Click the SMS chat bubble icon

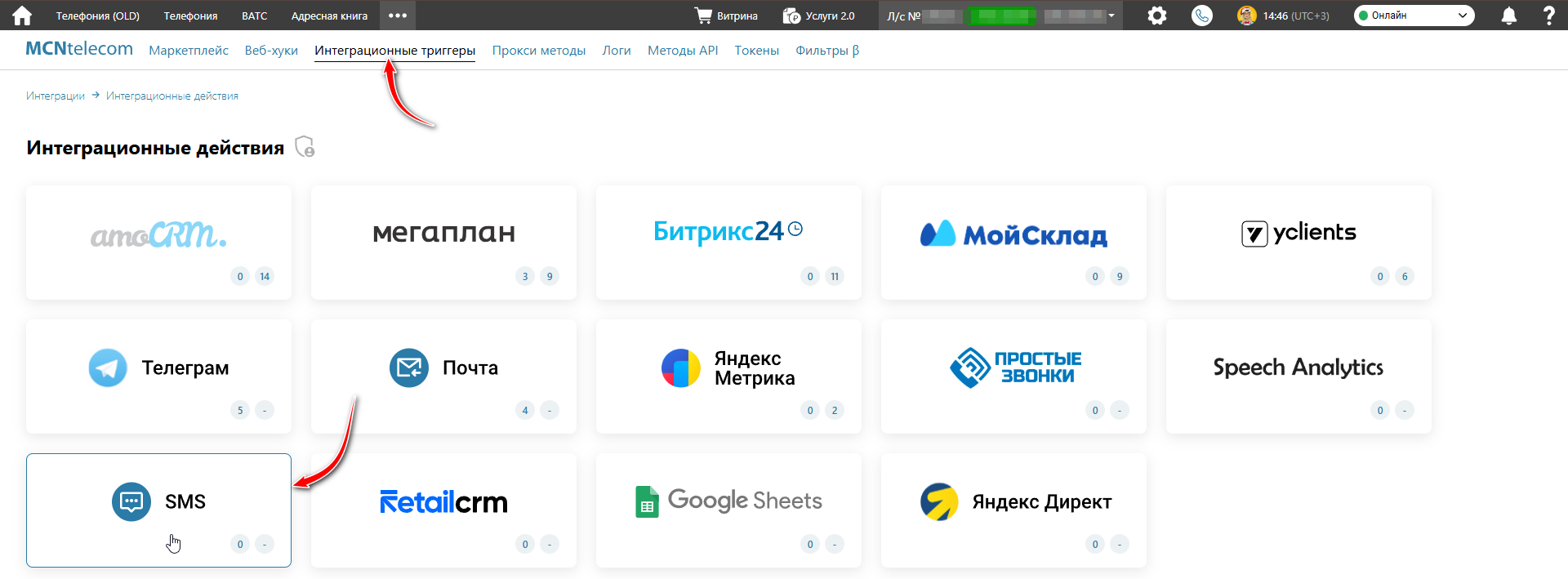[131, 501]
